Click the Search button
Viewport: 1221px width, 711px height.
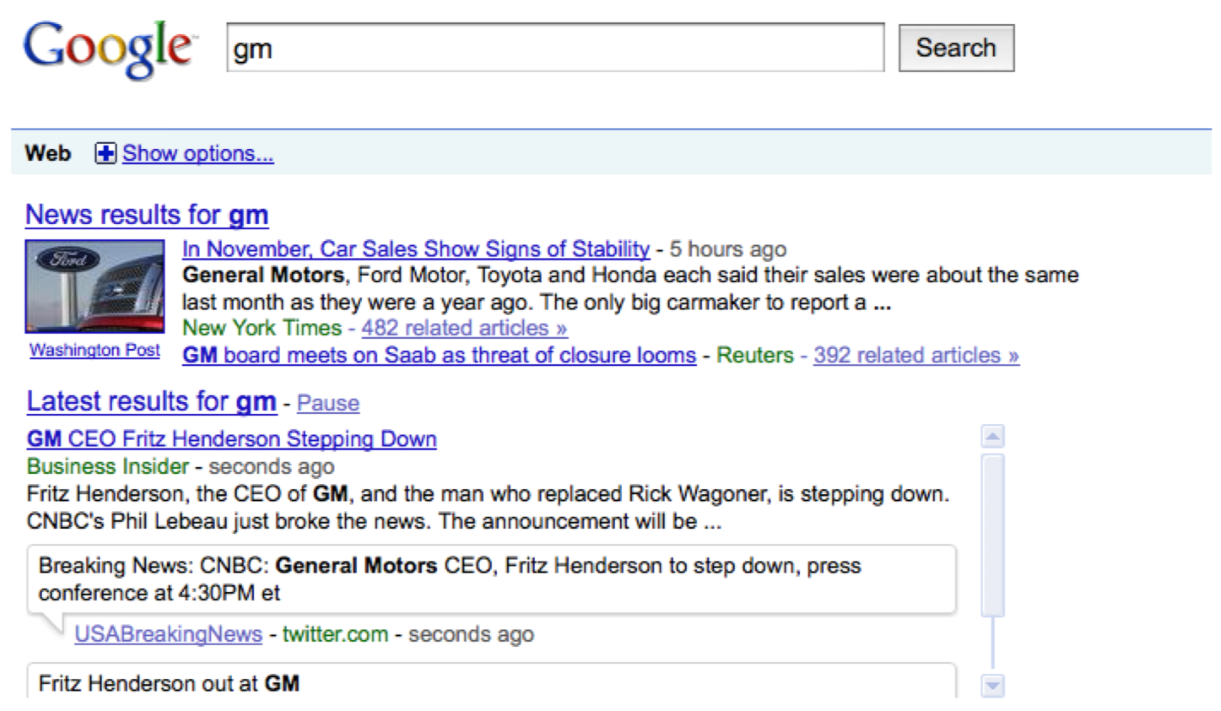(956, 48)
